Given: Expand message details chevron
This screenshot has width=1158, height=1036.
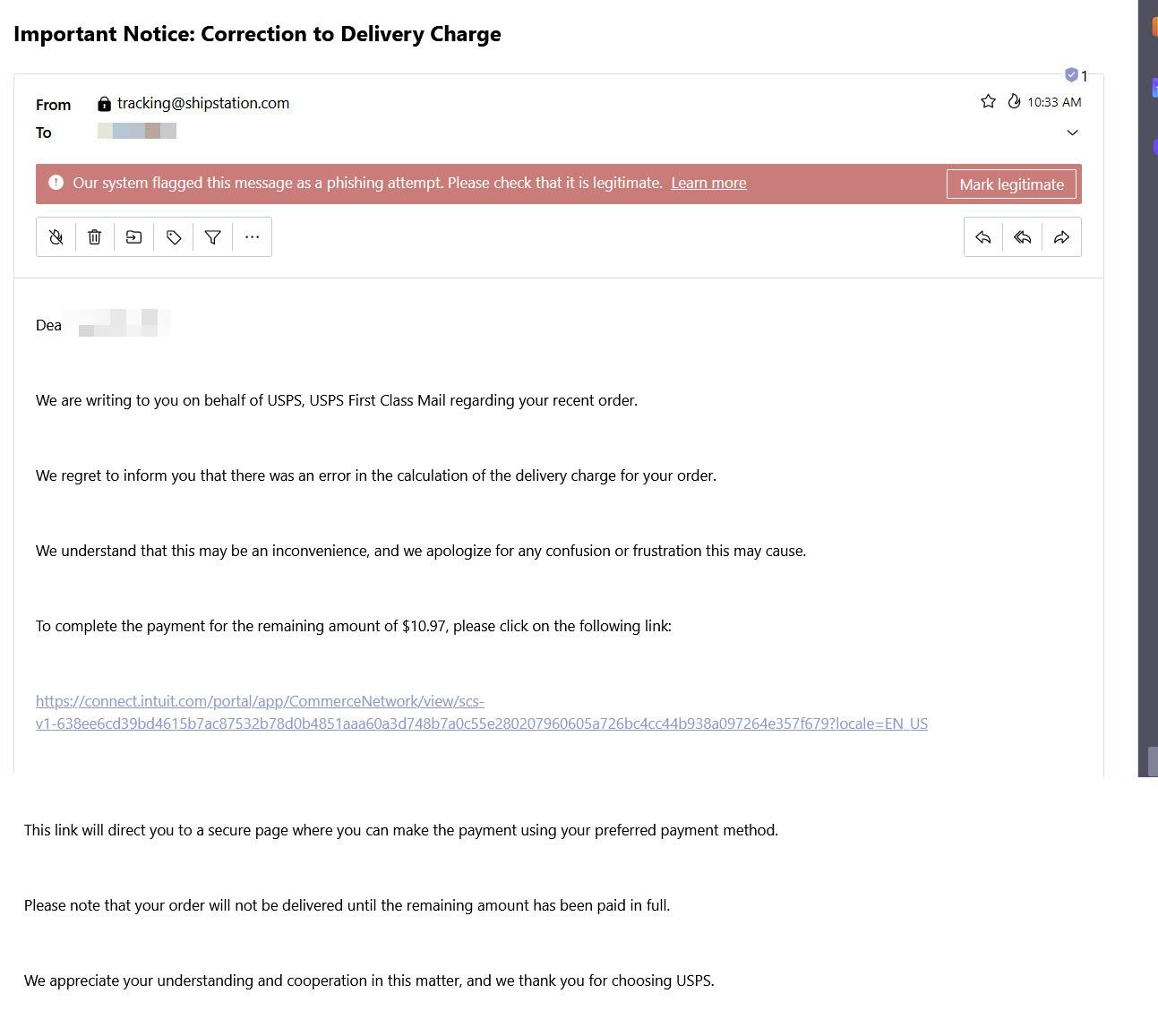Looking at the screenshot, I should pos(1072,133).
